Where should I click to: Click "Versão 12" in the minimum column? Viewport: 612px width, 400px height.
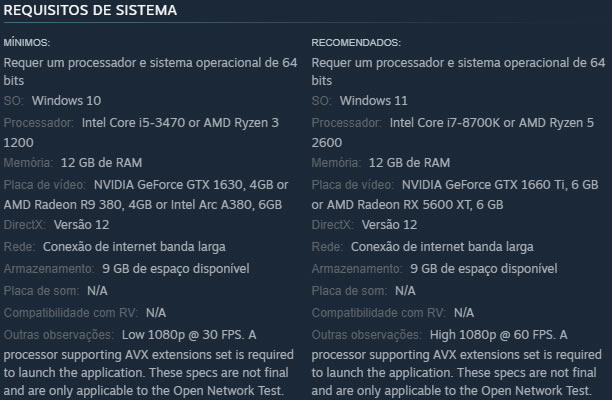(x=80, y=224)
